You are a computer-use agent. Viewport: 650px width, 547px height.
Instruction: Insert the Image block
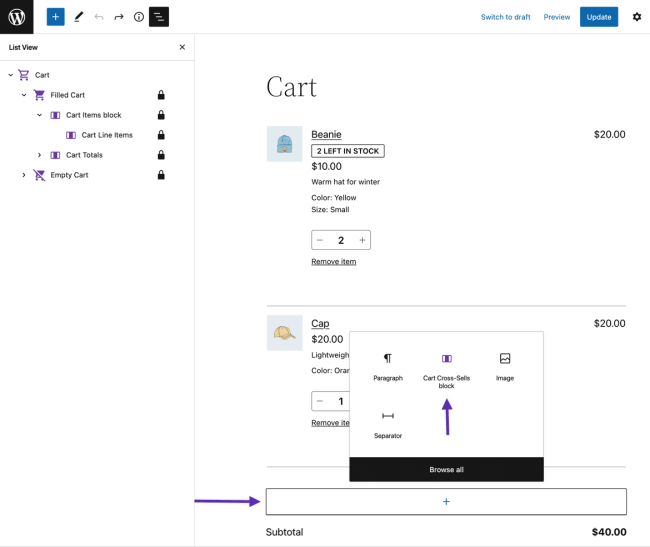[505, 366]
